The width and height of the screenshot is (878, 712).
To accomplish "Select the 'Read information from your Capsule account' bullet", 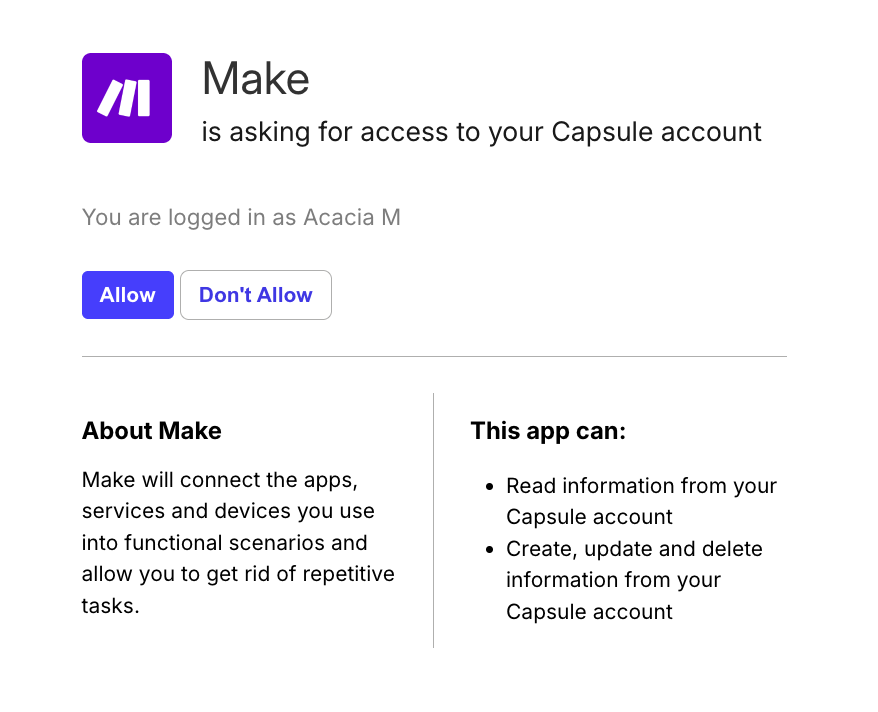I will [641, 501].
